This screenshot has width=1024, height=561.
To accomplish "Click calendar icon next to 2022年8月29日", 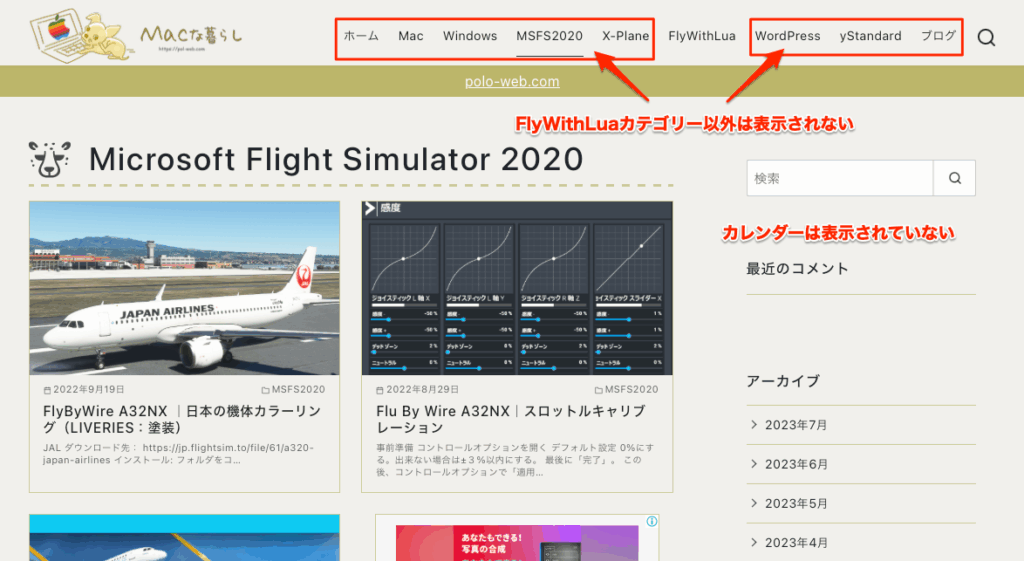I will (x=380, y=390).
